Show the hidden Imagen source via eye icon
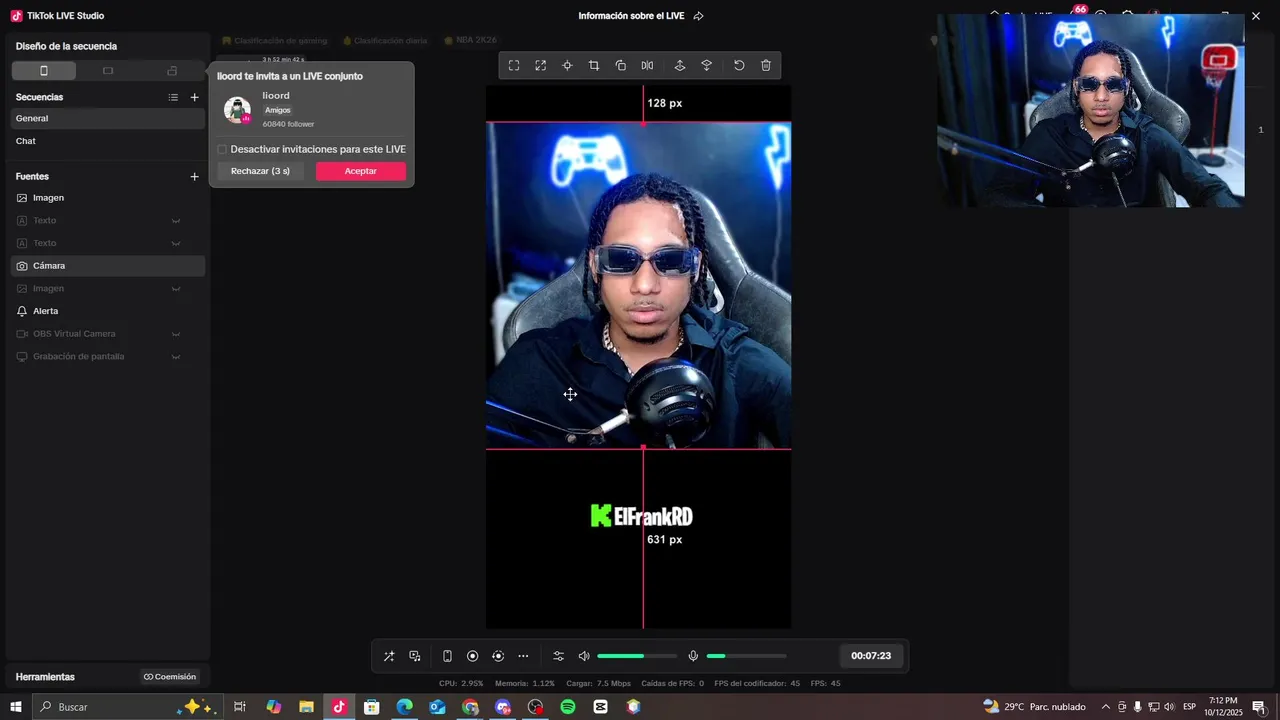 (x=176, y=288)
